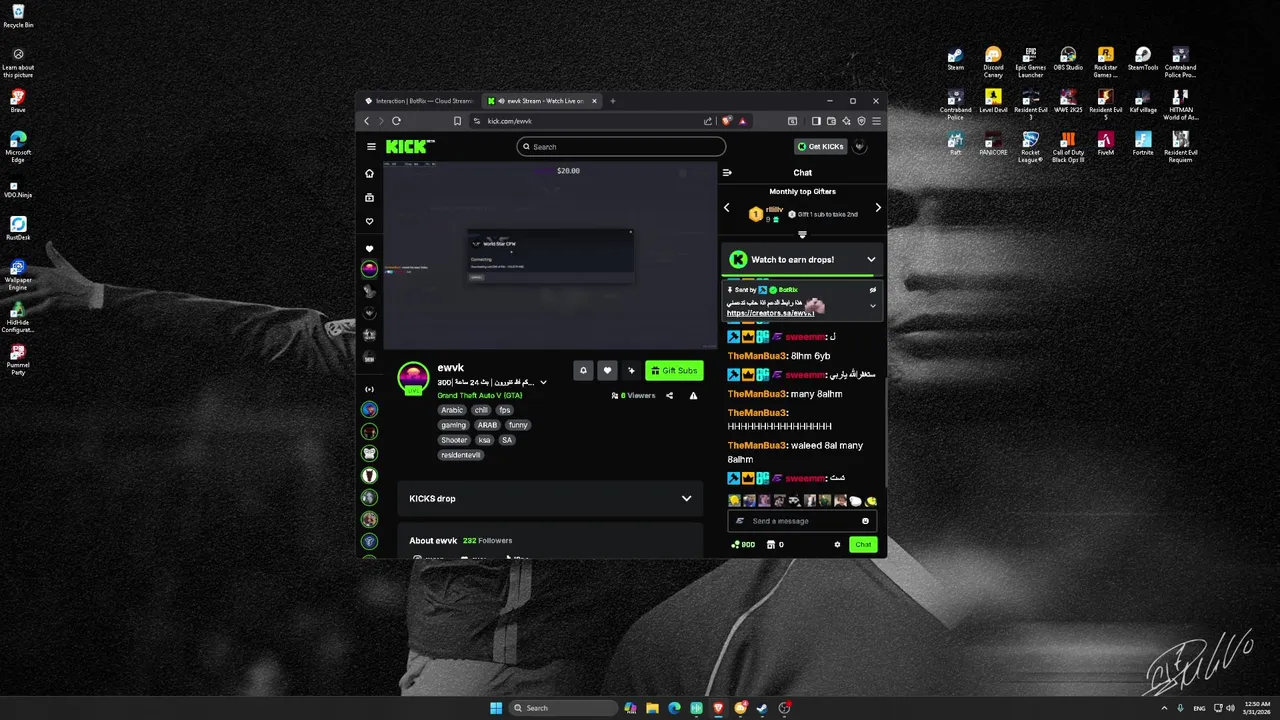Click the Gift Subs button

pos(674,370)
